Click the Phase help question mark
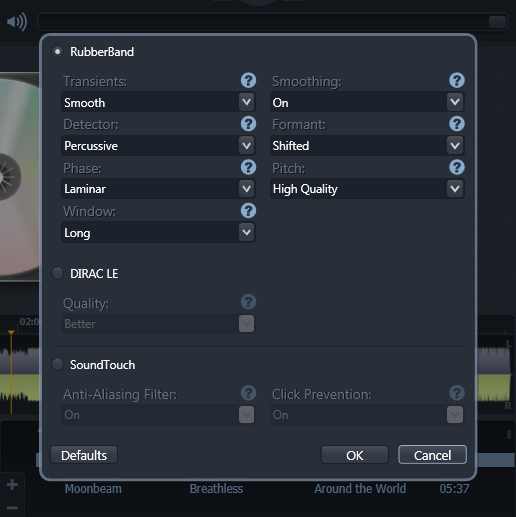This screenshot has height=517, width=516. (248, 167)
